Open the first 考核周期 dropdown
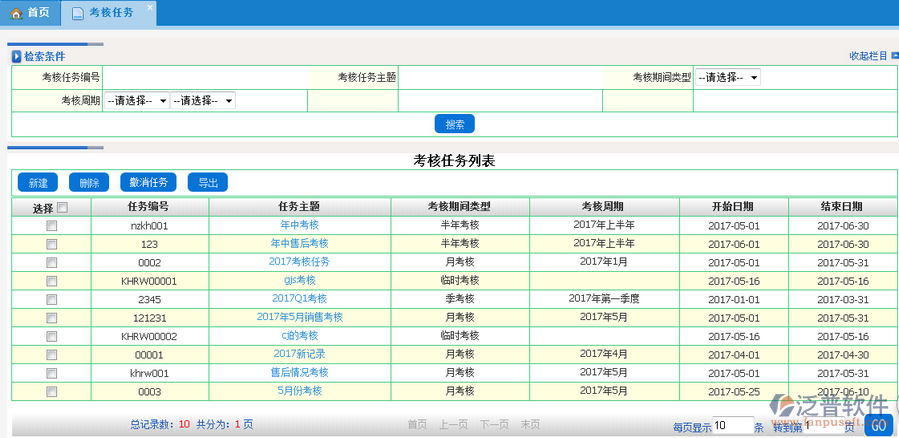Image resolution: width=899 pixels, height=438 pixels. click(135, 101)
